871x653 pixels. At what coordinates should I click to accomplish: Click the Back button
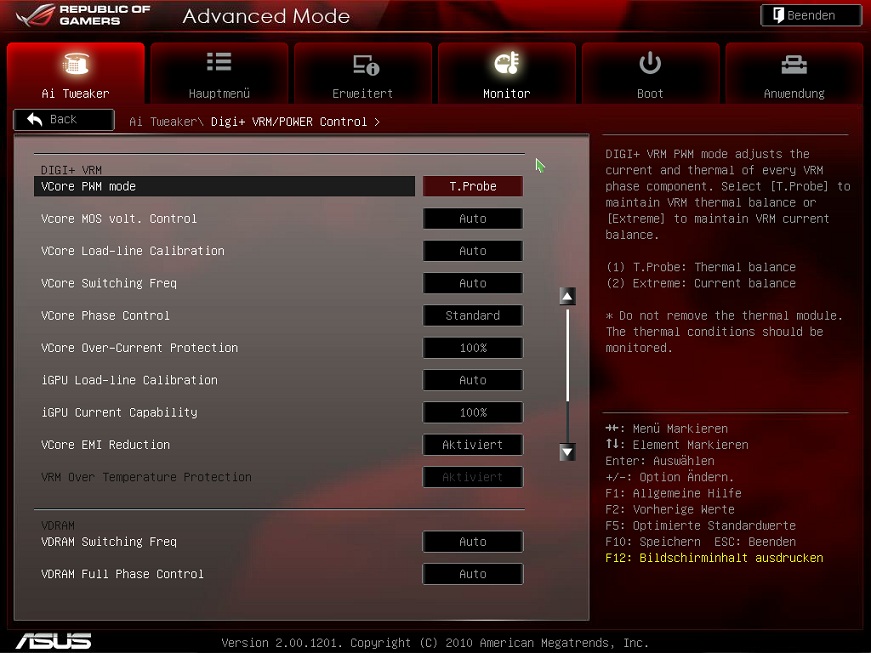[x=64, y=119]
